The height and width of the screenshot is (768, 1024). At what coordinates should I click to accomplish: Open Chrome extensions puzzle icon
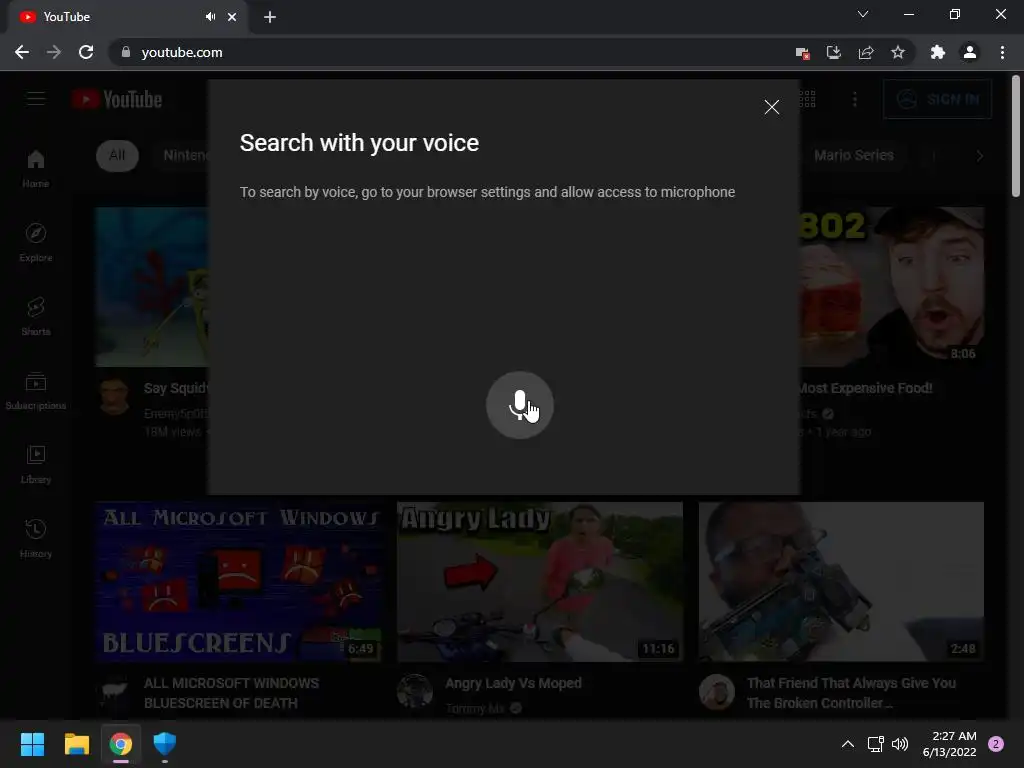tap(938, 52)
